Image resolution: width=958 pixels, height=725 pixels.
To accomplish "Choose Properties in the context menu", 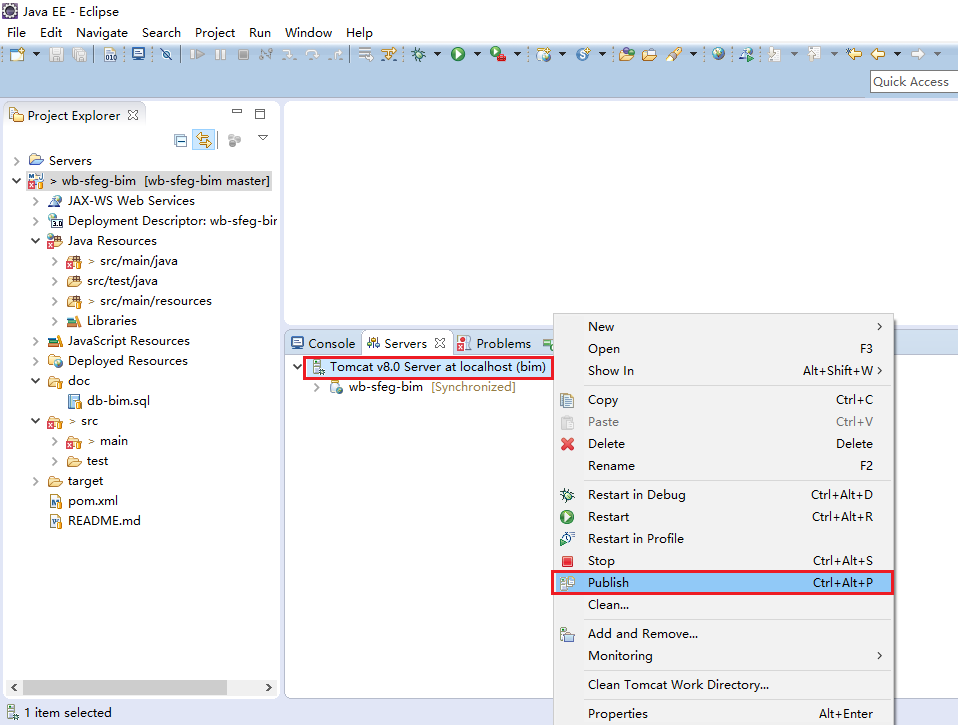I will (x=722, y=713).
